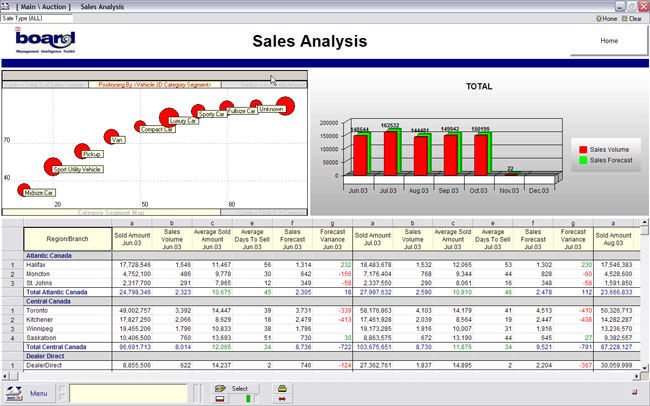Click the Toronto branch row

40,310
